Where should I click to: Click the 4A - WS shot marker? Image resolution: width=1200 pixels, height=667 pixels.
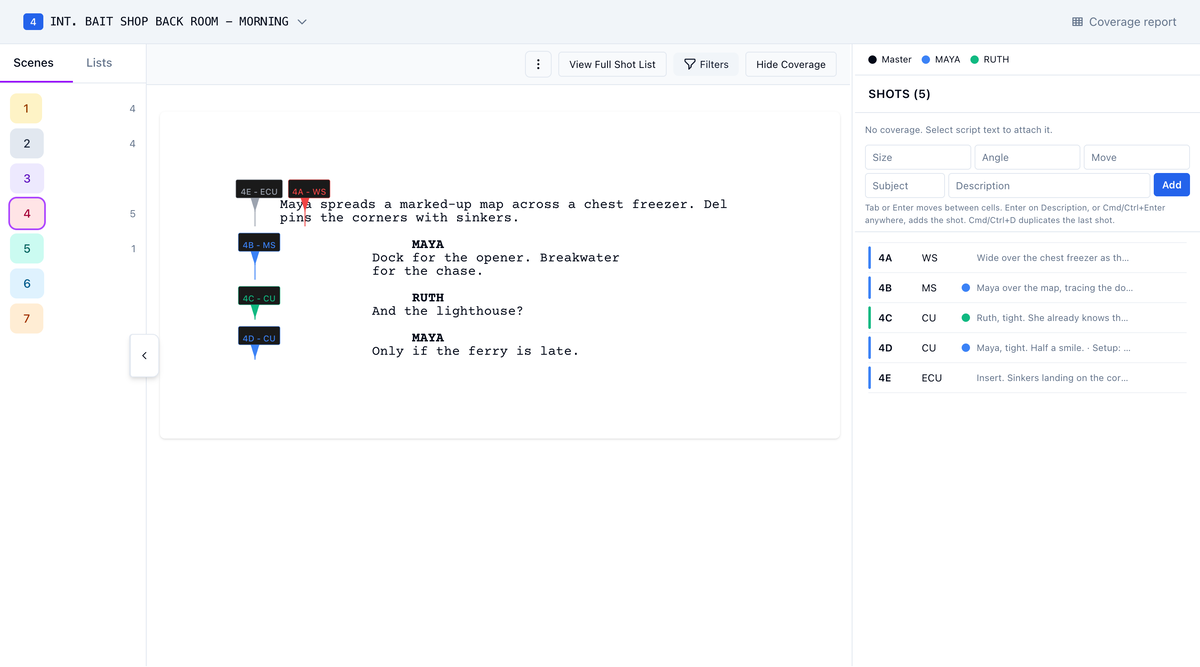coord(309,190)
